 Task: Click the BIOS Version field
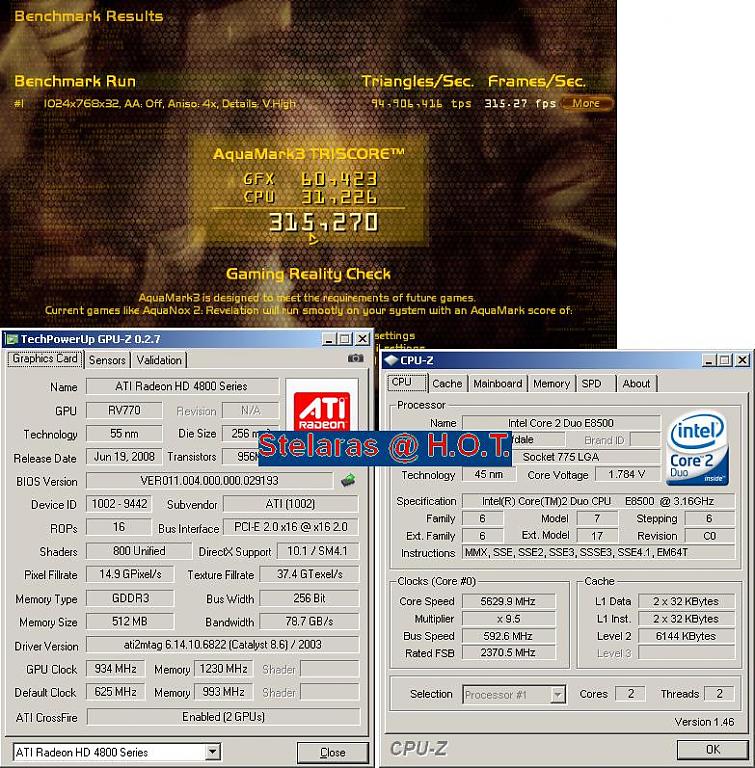(x=209, y=481)
